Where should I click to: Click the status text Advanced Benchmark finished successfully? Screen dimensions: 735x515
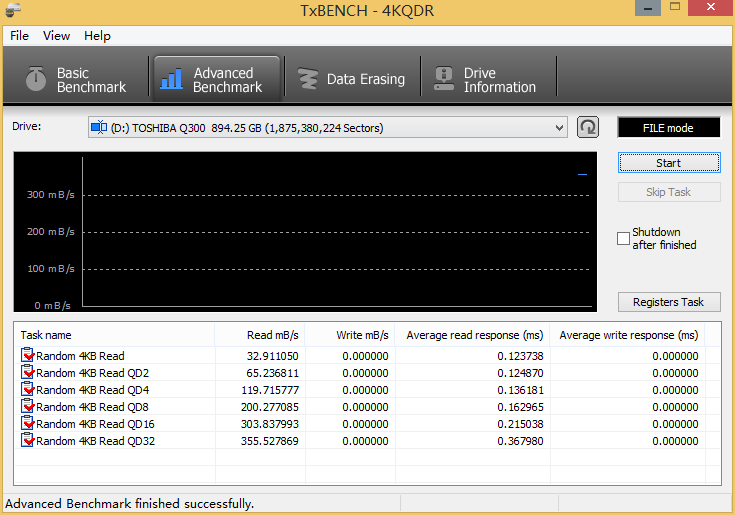(129, 503)
